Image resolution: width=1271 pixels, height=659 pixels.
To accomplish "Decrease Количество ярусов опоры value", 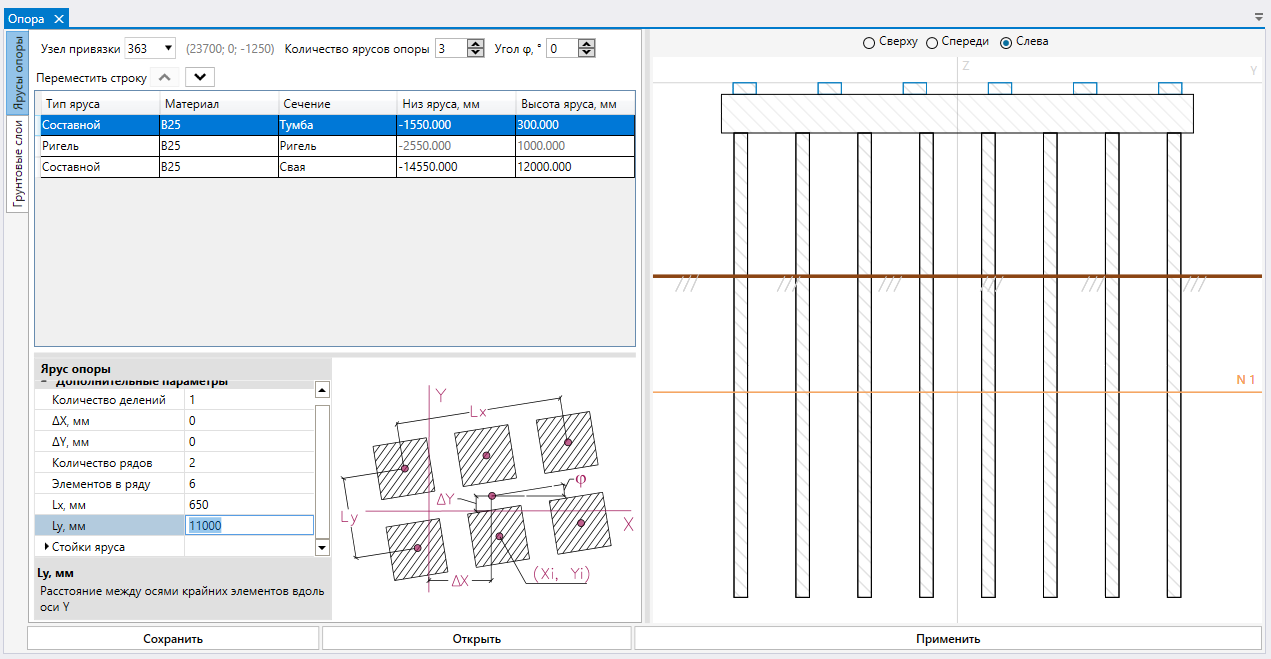I will [475, 53].
